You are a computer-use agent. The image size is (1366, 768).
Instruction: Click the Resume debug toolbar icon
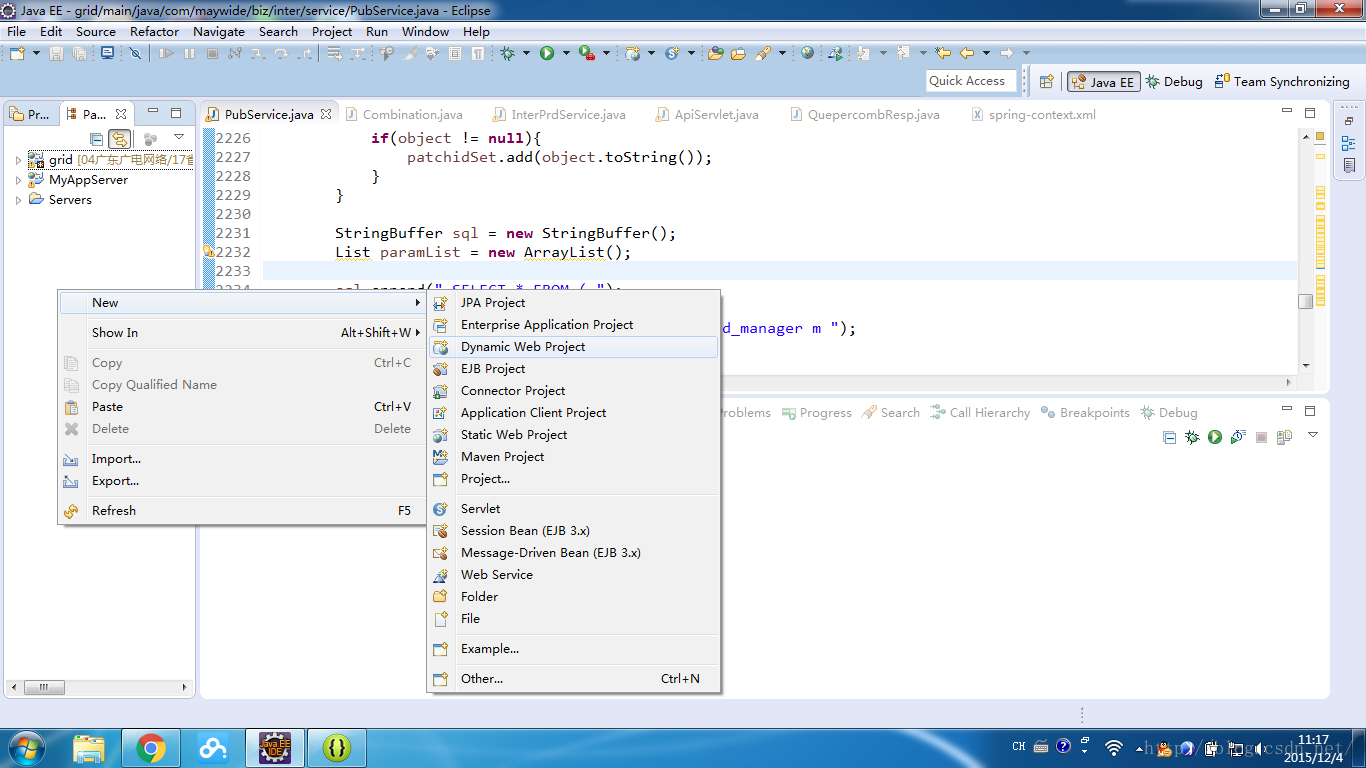tap(166, 53)
